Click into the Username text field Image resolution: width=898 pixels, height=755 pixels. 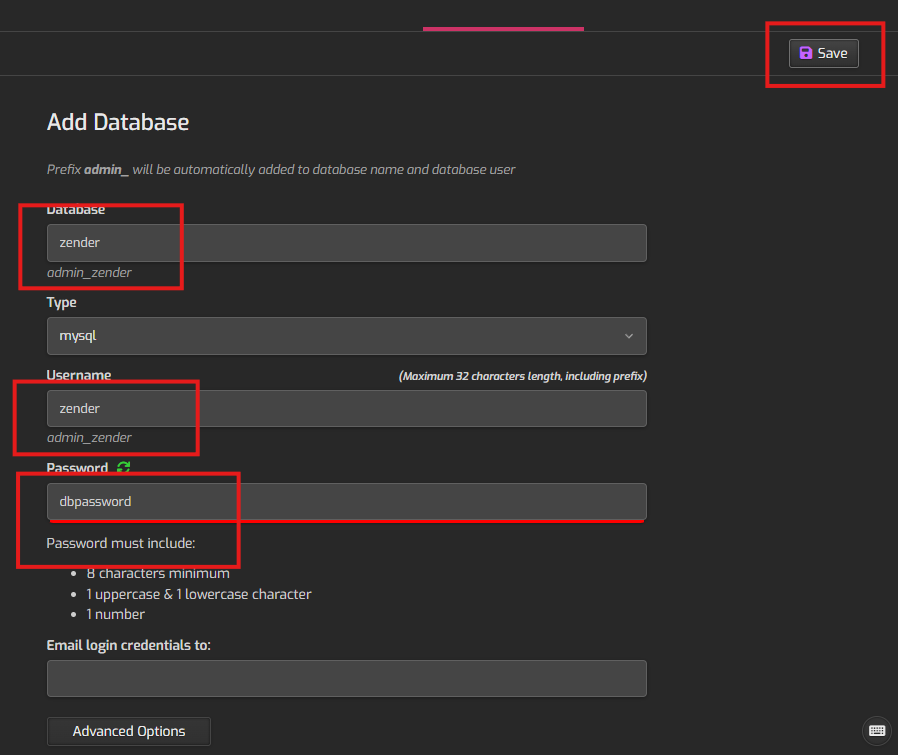pos(346,408)
